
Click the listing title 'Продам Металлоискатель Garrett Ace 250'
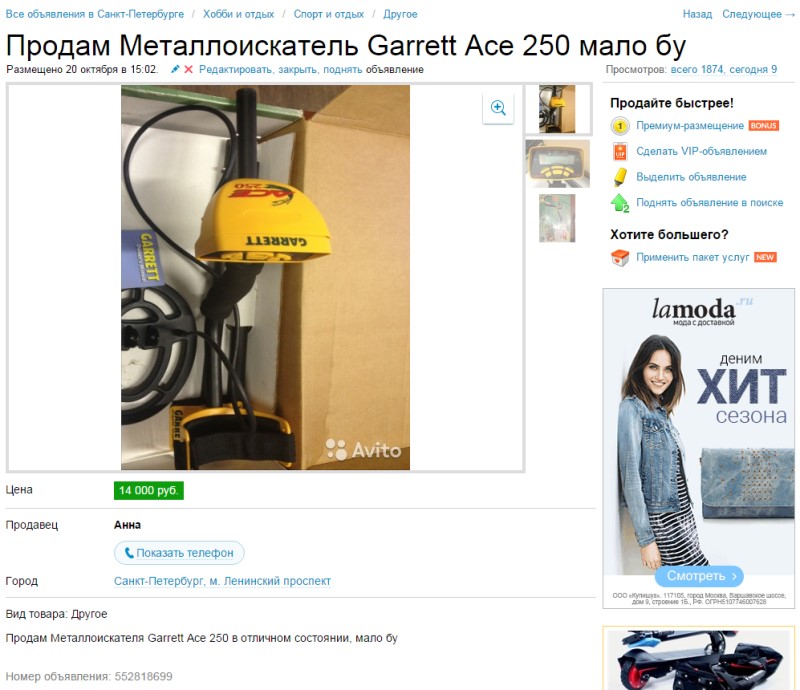click(345, 45)
